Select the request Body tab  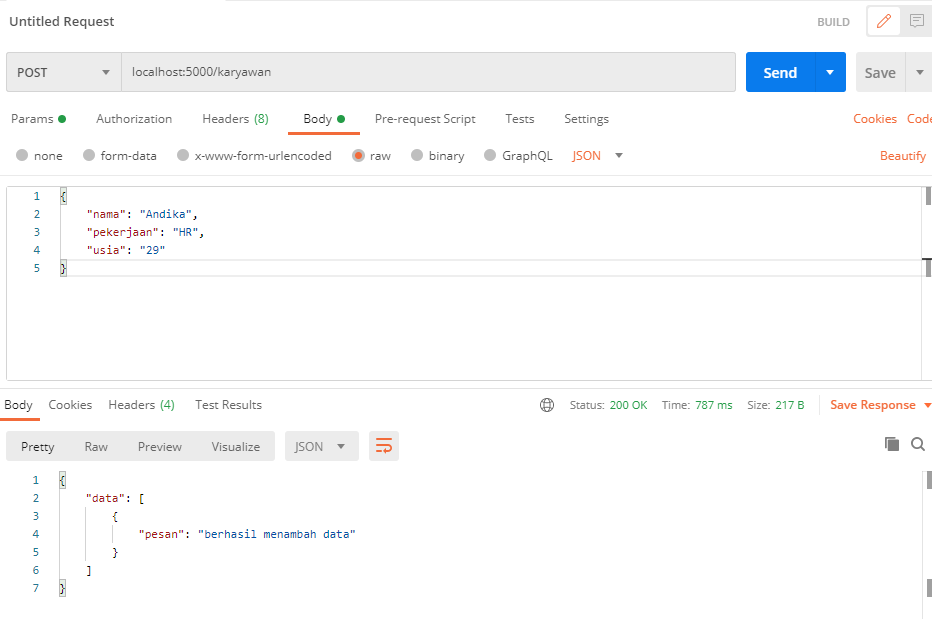click(324, 119)
